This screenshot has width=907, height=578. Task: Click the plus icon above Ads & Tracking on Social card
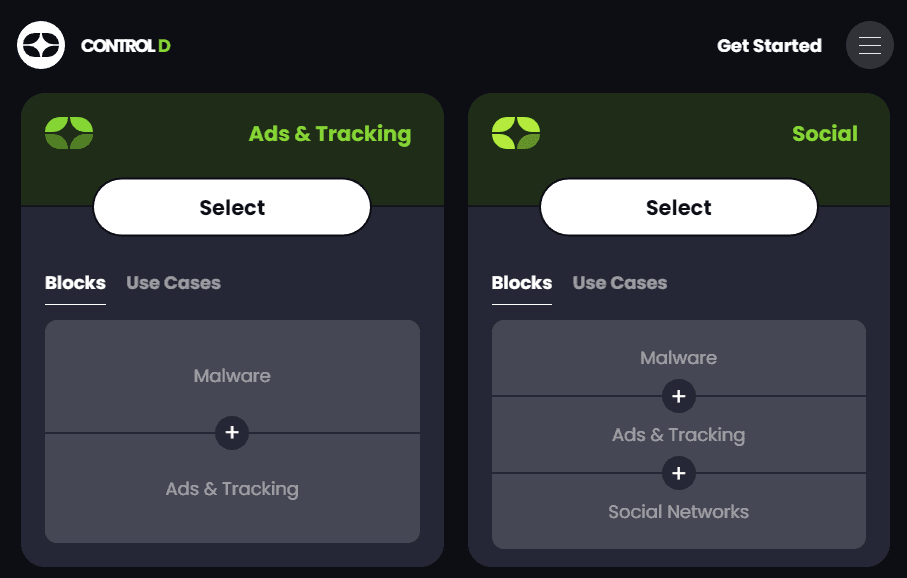coord(679,396)
